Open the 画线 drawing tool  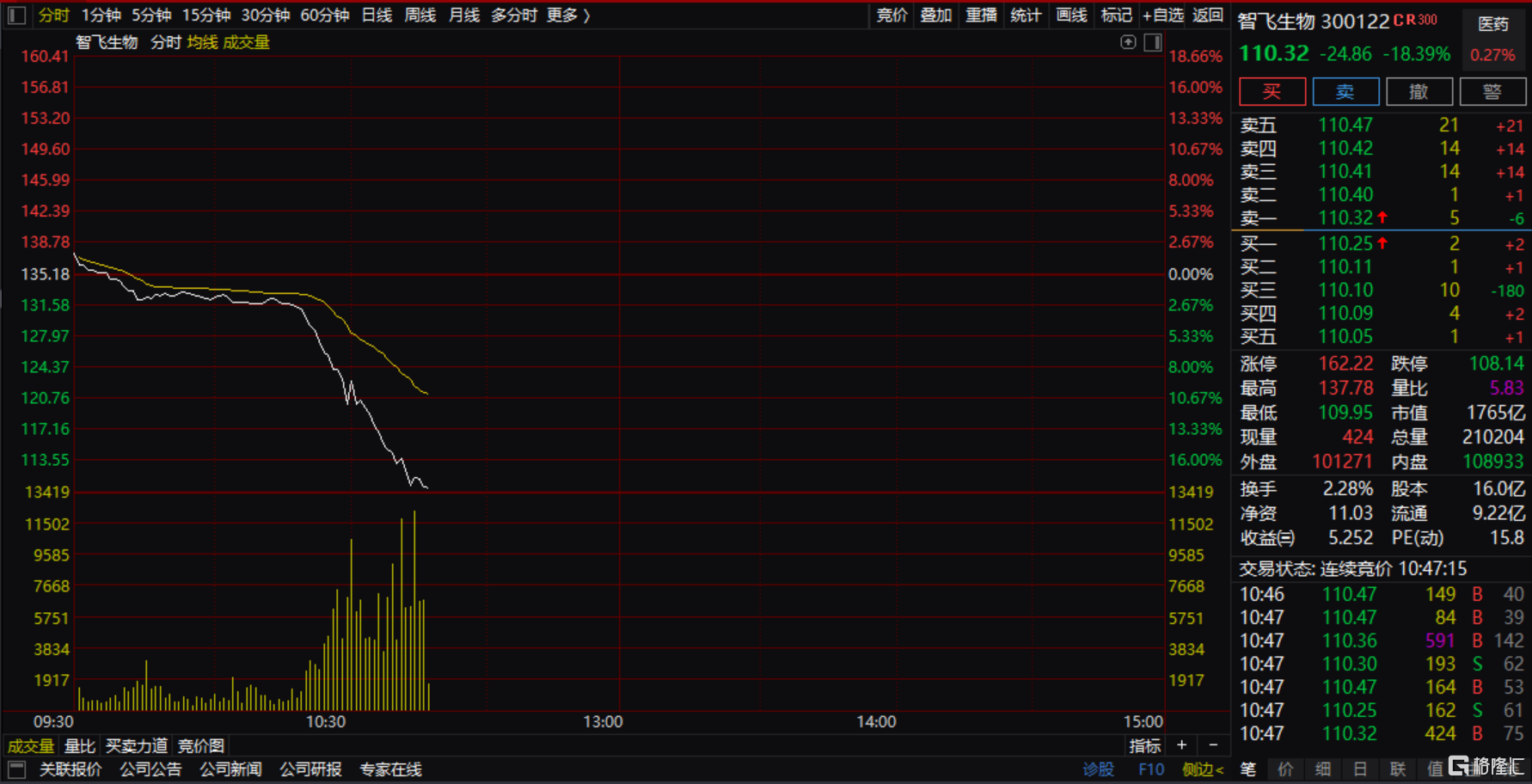pos(1071,15)
